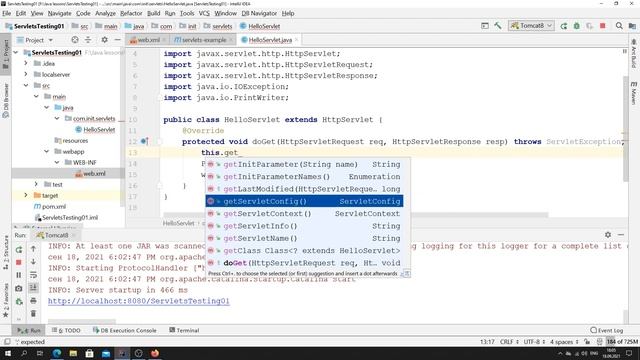Hide the Project panel
Screen dimensions: 640x360
118,40
